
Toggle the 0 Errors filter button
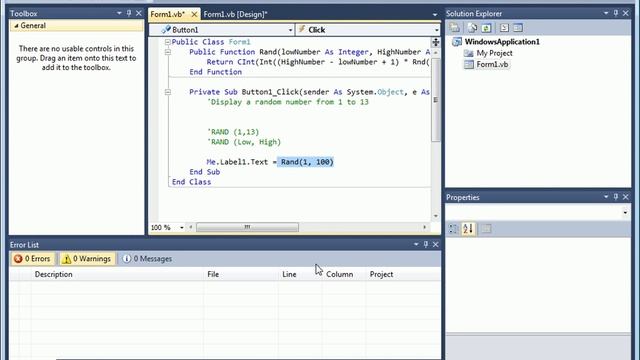32,259
